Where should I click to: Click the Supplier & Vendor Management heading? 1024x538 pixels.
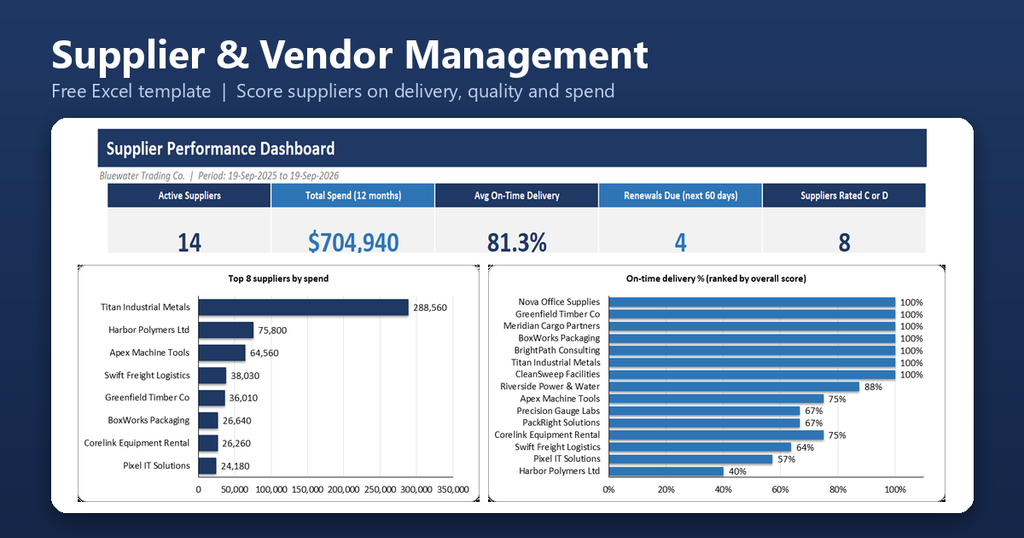pyautogui.click(x=349, y=54)
